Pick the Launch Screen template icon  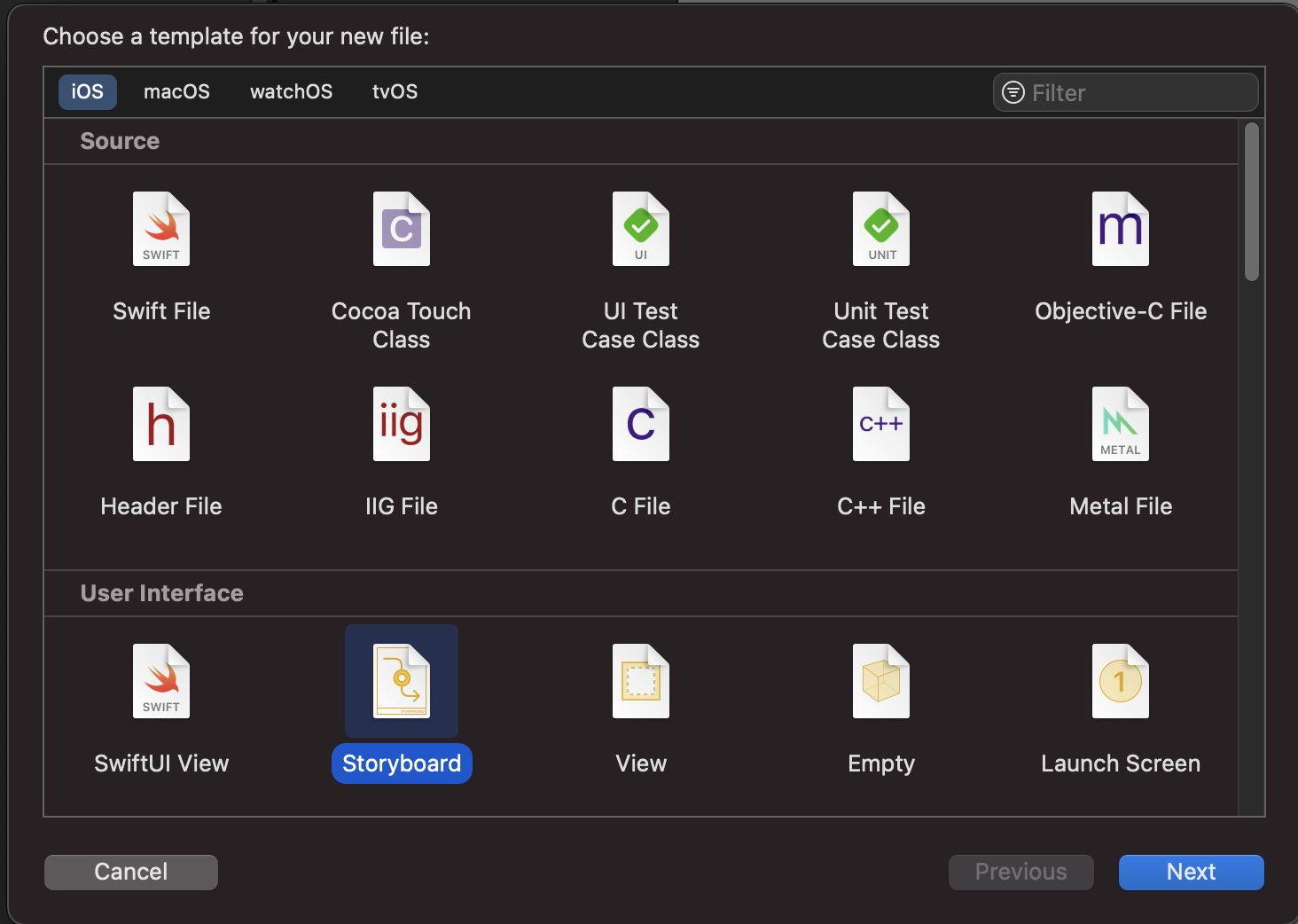coord(1121,681)
